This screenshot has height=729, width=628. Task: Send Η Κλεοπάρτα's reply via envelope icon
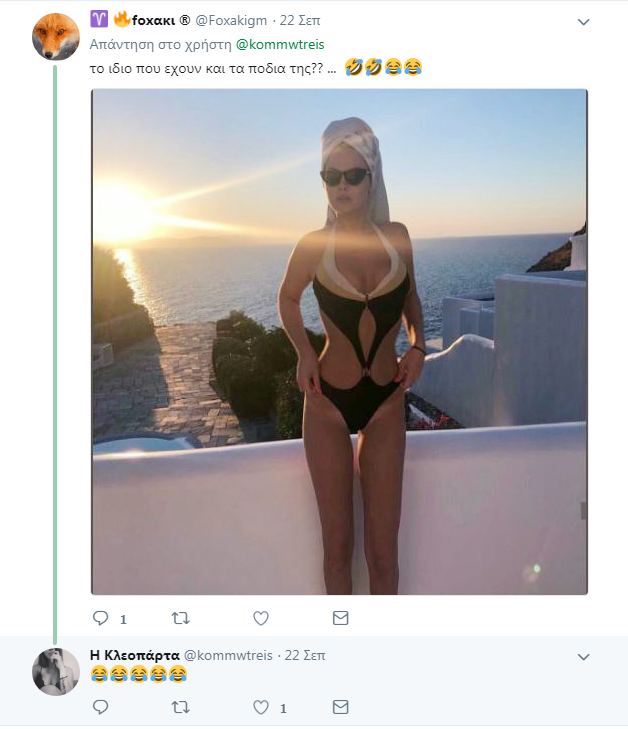341,707
